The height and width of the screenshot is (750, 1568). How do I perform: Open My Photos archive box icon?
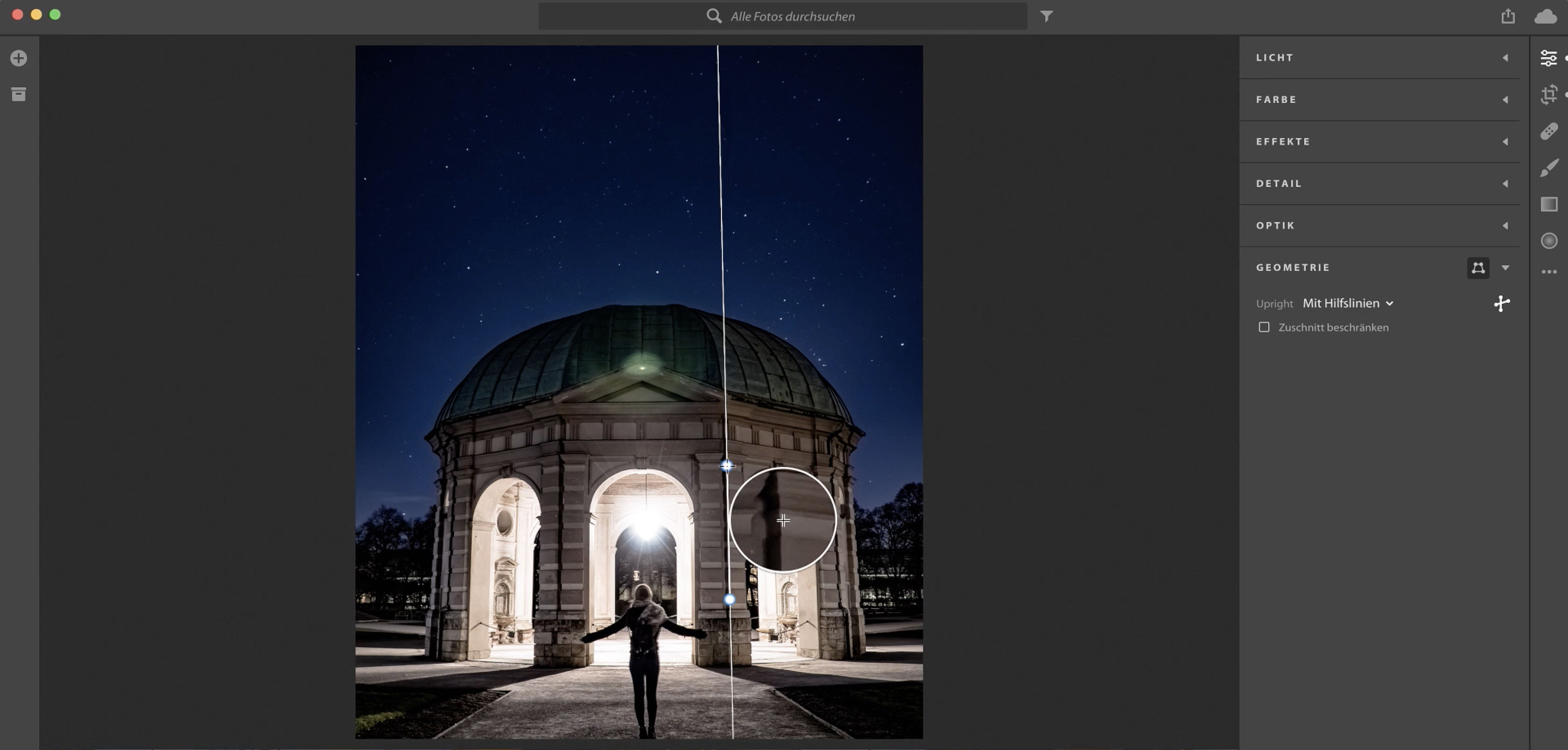[x=18, y=94]
